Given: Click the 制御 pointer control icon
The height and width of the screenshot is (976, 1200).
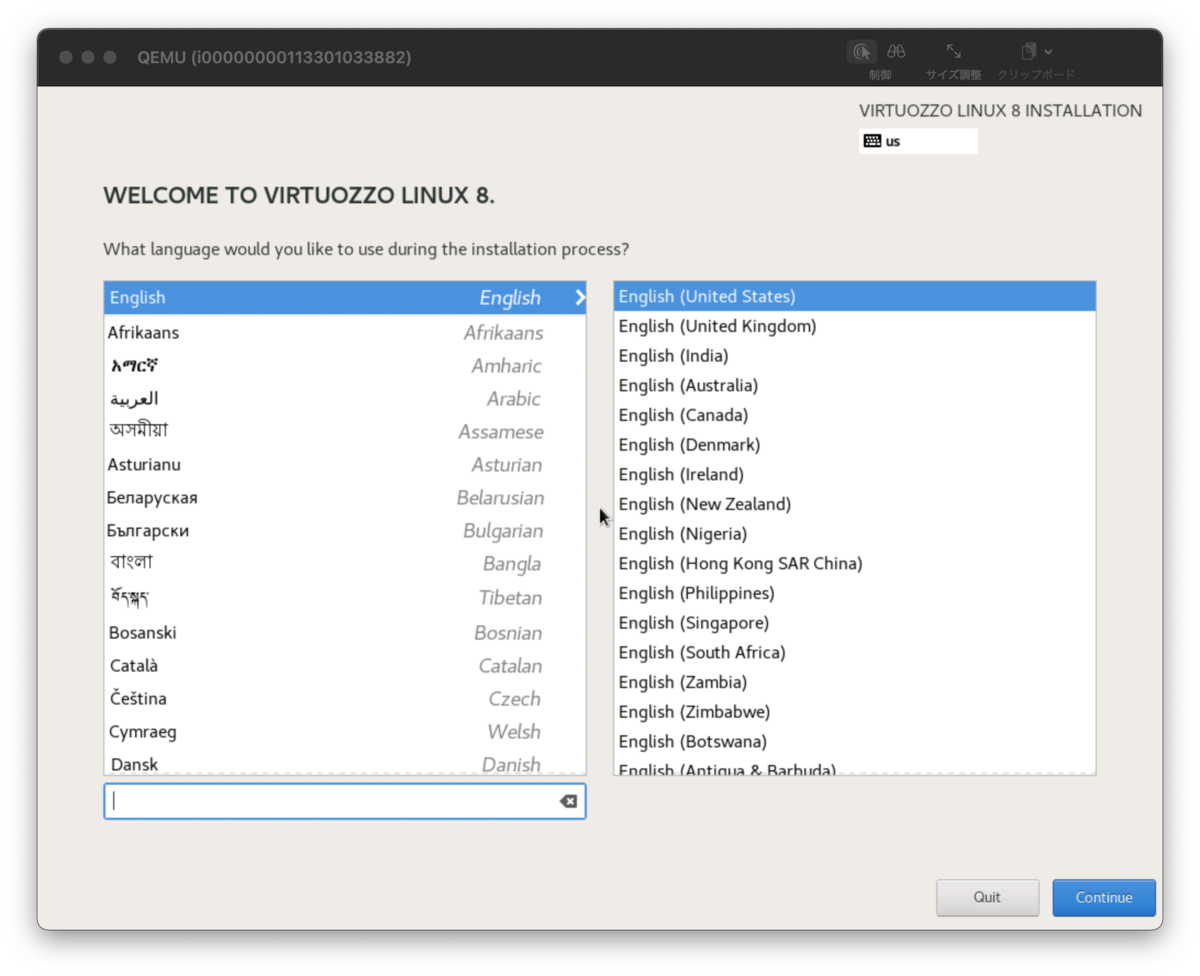Looking at the screenshot, I should [862, 51].
